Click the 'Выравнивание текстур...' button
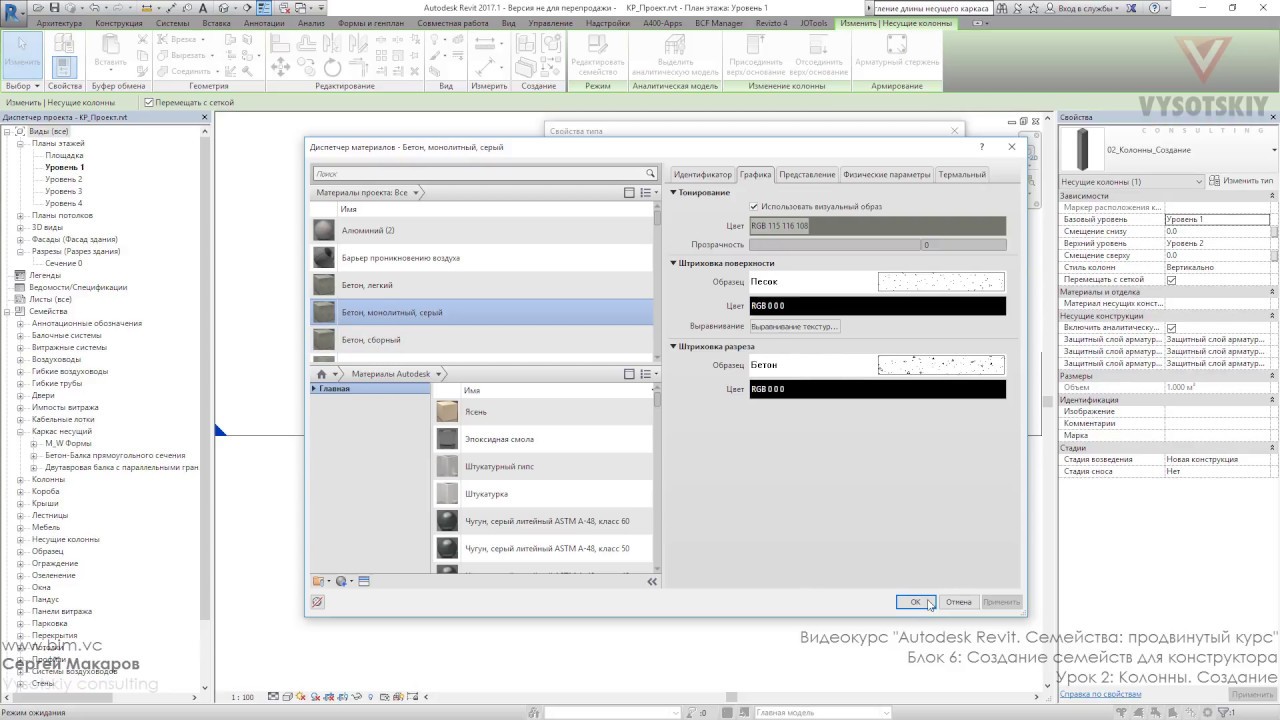The height and width of the screenshot is (720, 1280). tap(795, 326)
